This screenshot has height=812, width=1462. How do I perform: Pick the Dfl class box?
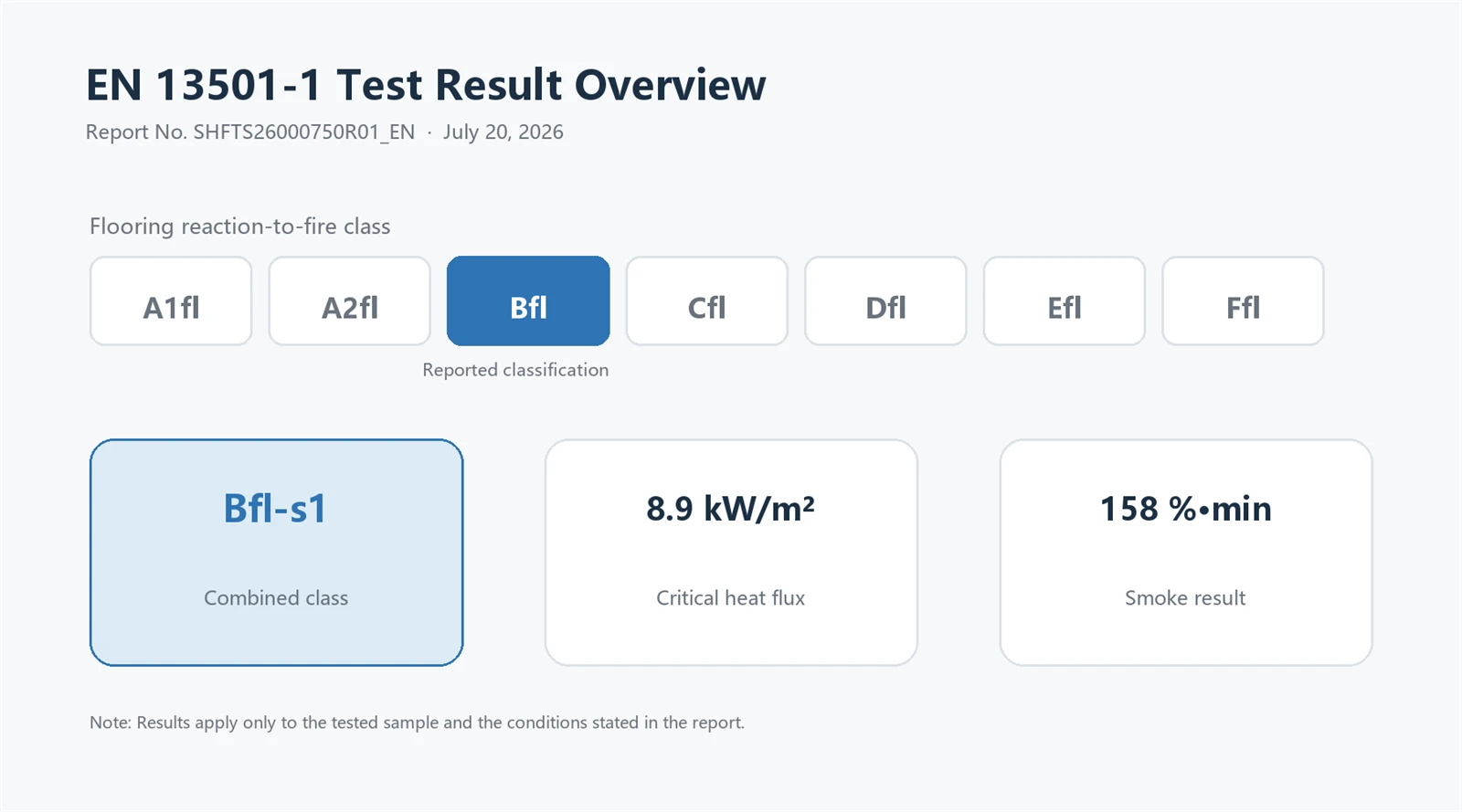coord(885,301)
